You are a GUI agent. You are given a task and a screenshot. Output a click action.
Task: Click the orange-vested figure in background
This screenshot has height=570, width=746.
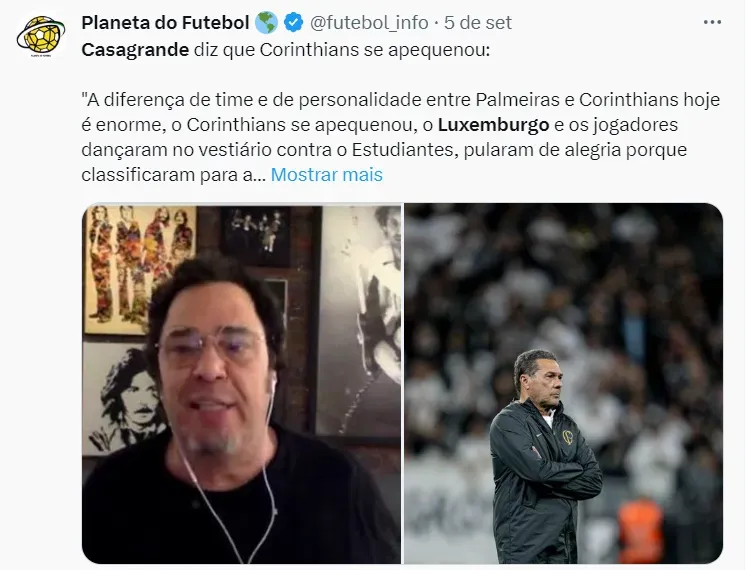(640, 531)
